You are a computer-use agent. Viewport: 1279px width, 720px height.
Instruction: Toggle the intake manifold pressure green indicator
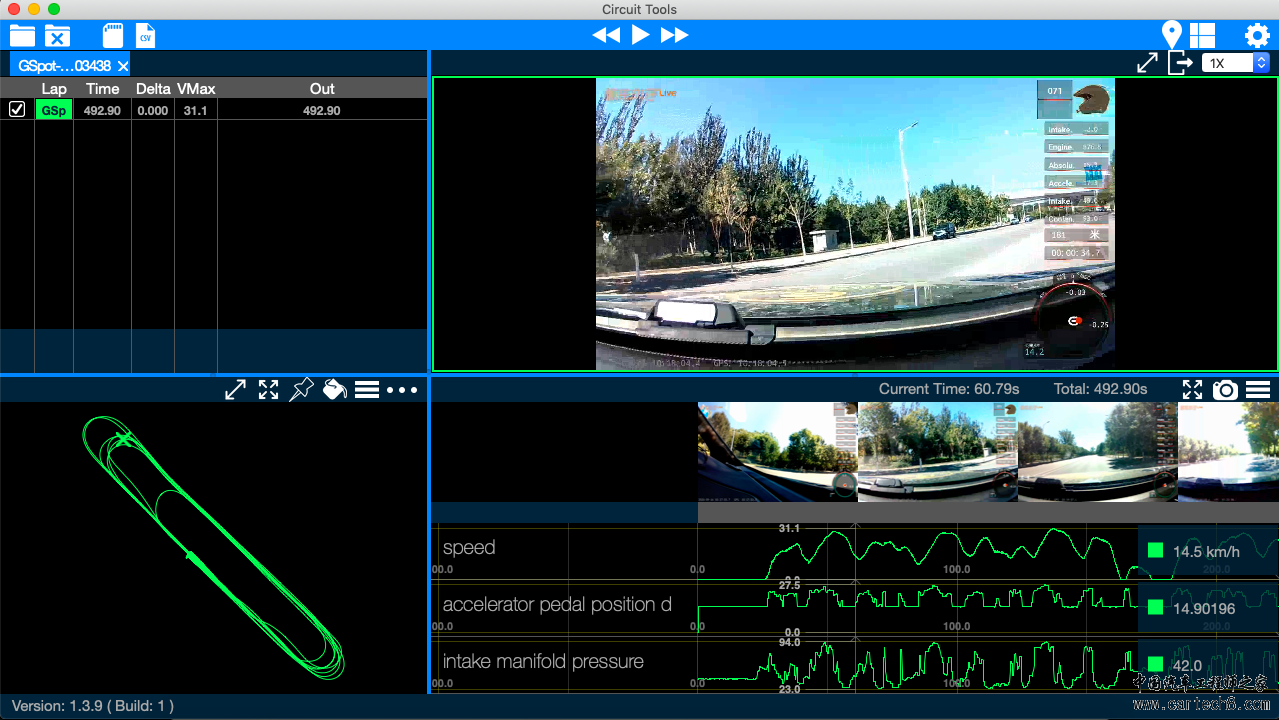point(1155,664)
